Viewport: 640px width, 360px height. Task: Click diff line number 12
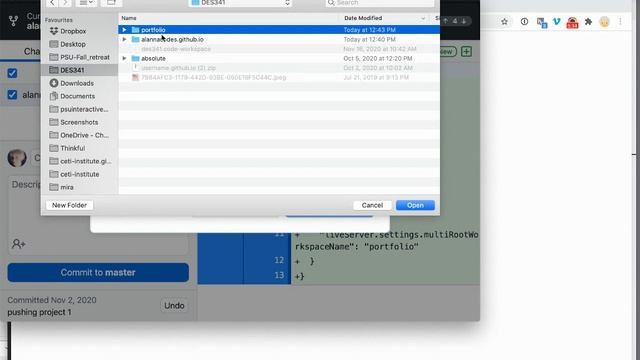279,260
